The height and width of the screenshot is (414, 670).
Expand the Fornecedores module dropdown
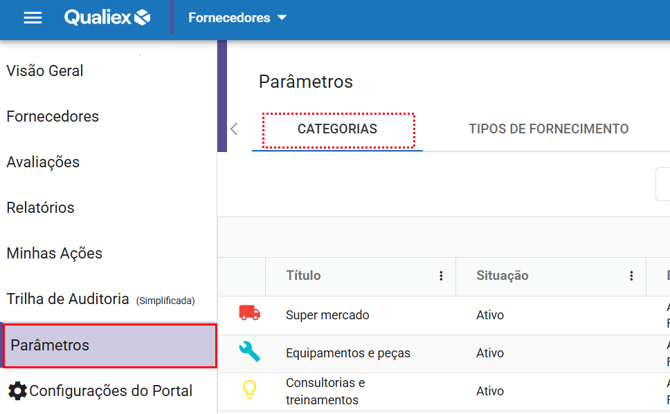point(237,18)
